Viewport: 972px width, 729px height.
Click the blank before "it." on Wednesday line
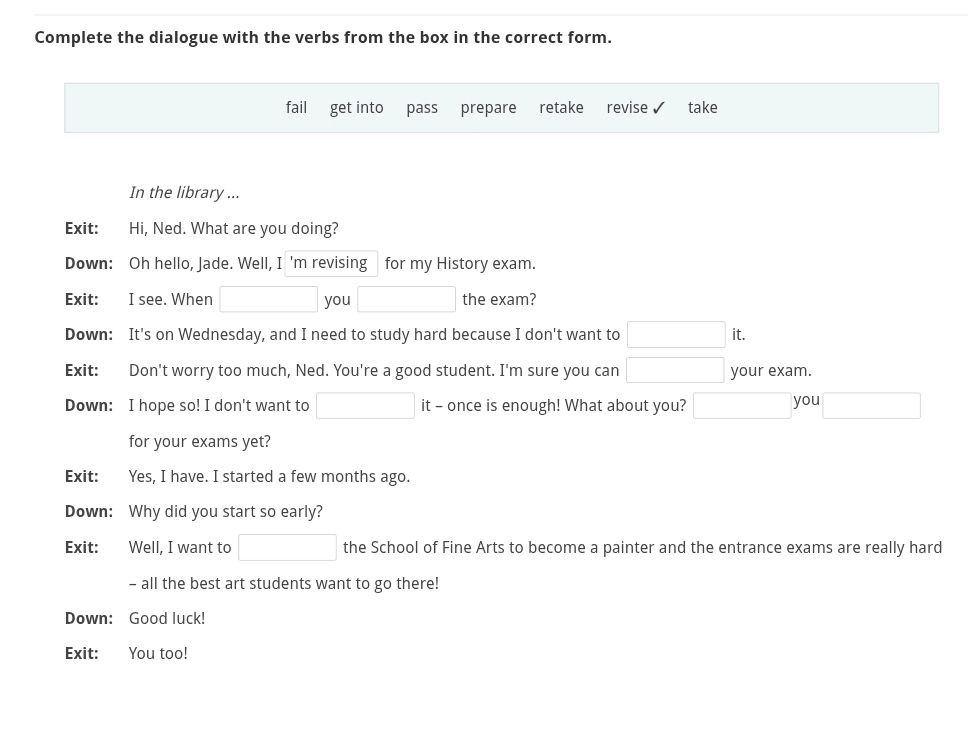[675, 334]
